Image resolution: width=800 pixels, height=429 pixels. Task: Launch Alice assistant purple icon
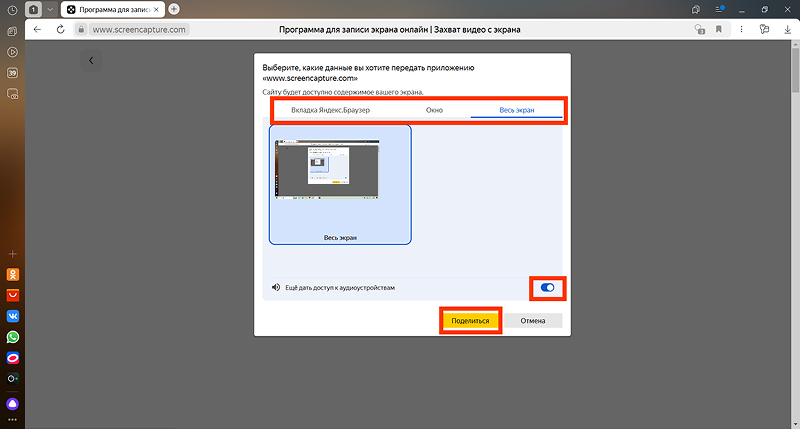click(13, 404)
